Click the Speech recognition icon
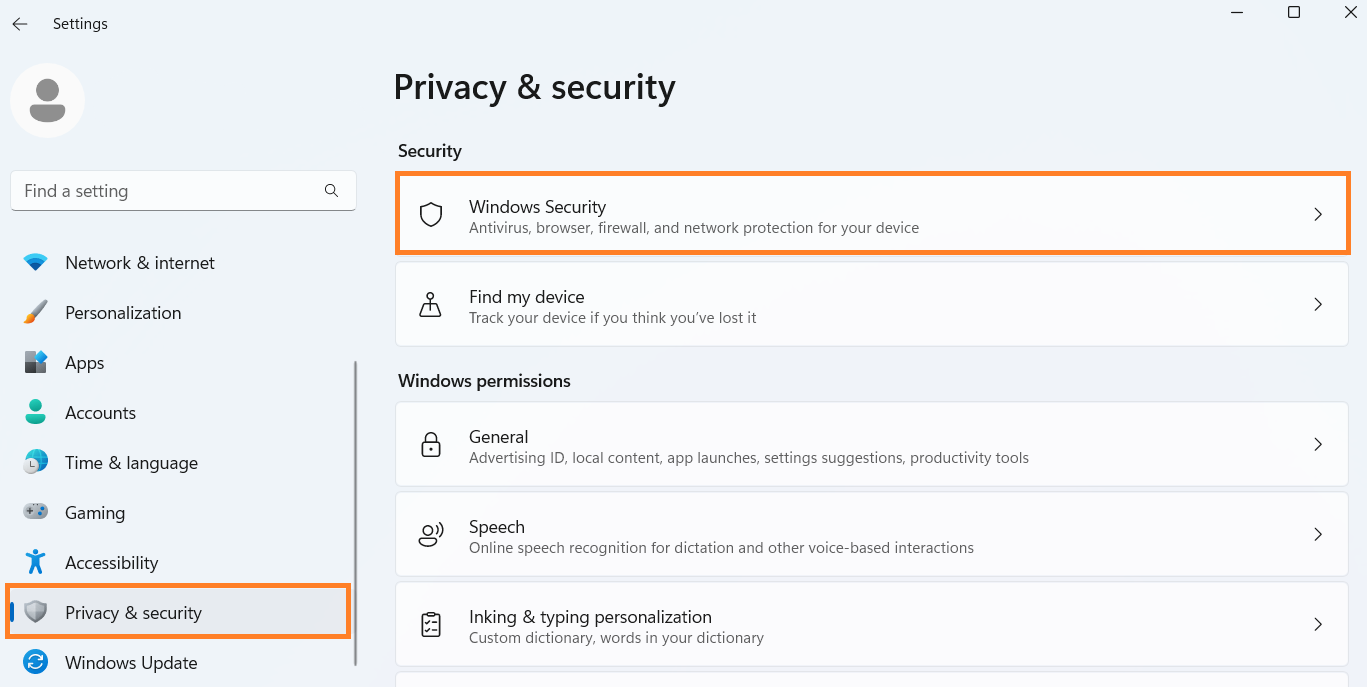The image size is (1367, 687). 431,535
